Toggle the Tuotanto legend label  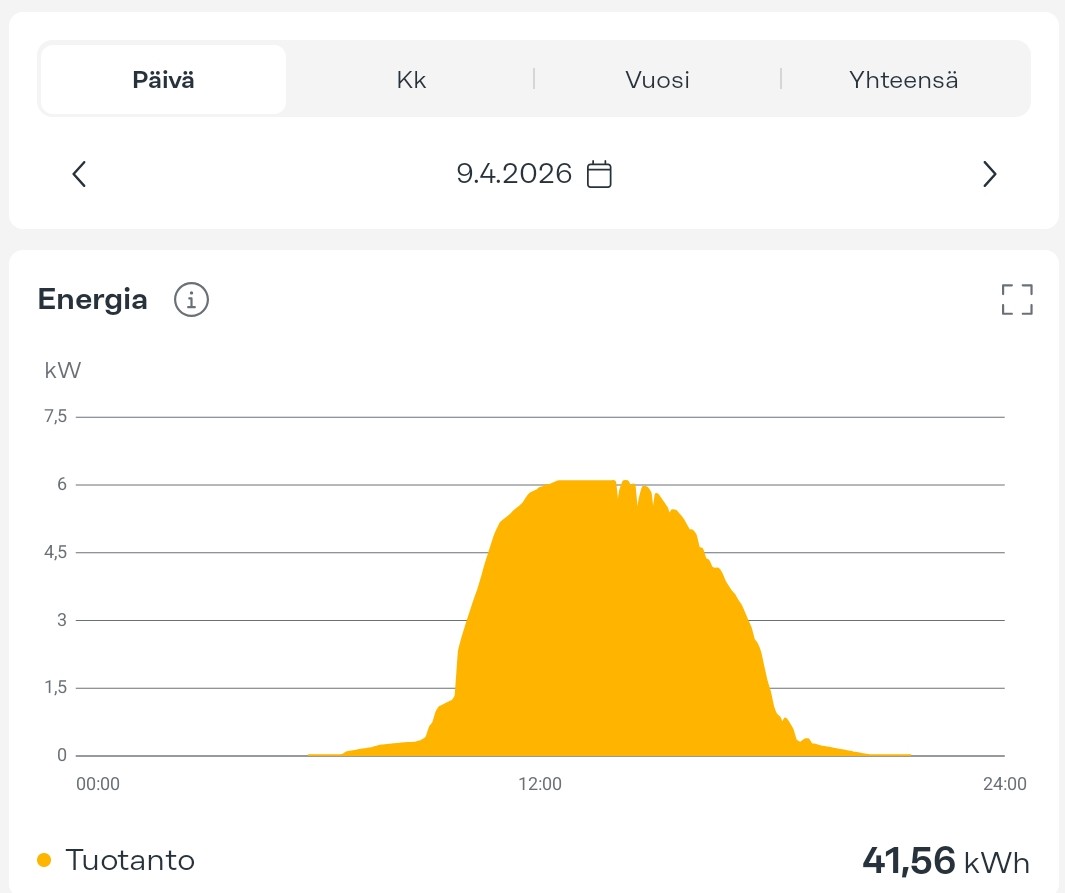tap(130, 860)
